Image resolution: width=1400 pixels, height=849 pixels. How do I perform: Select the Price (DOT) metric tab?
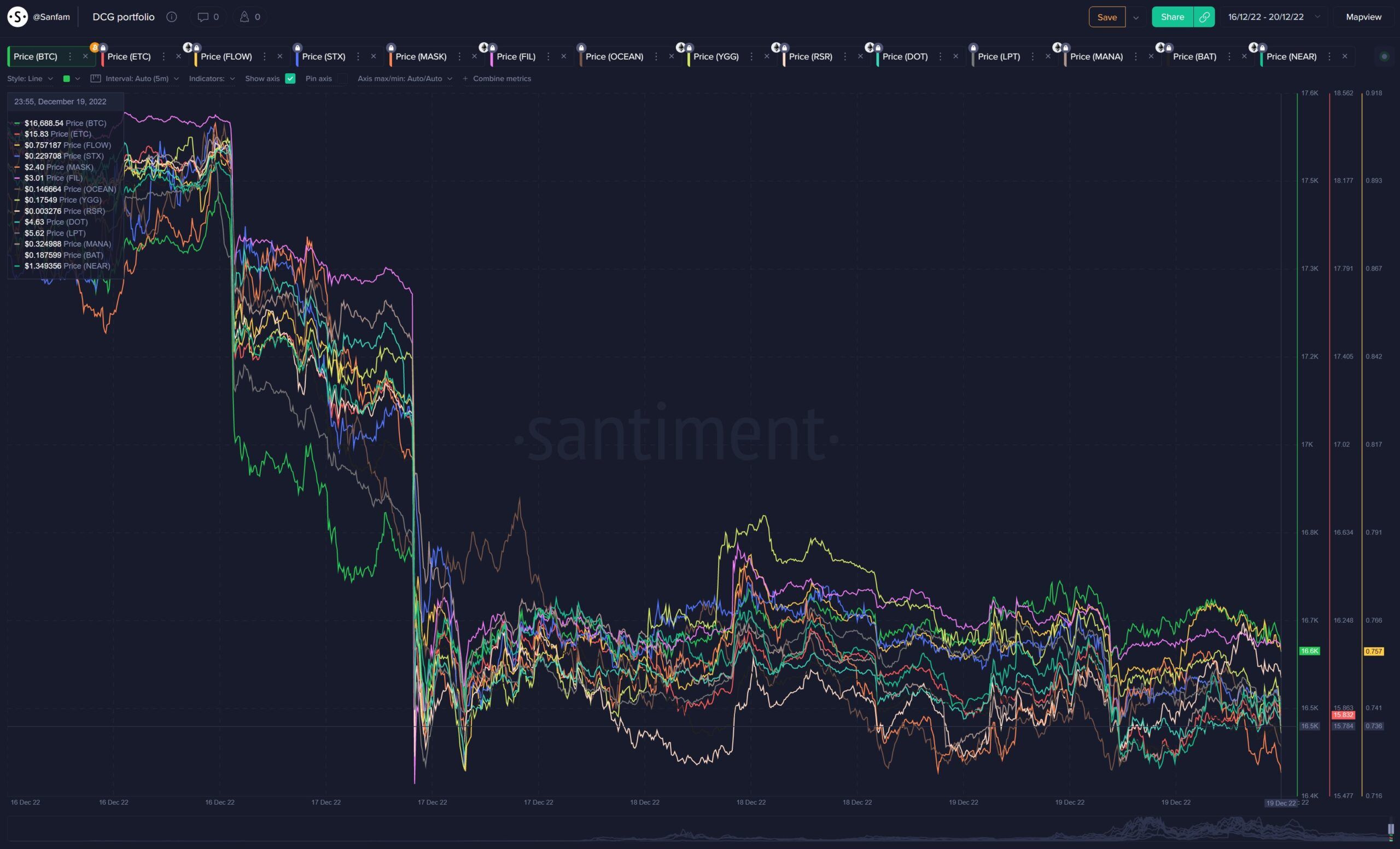905,56
